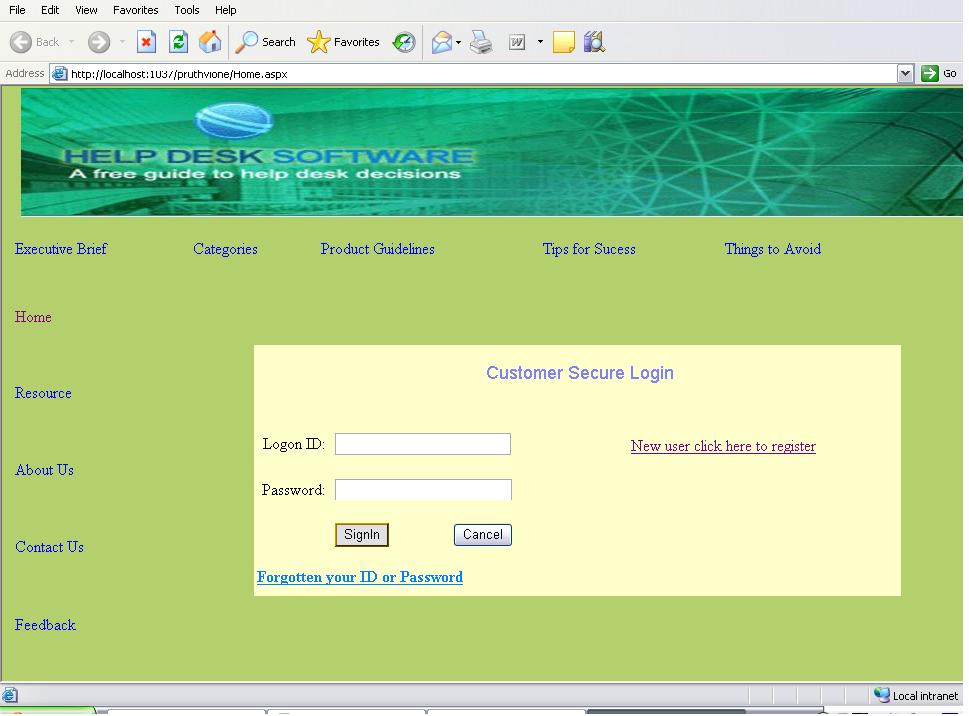Expand the Edit button dropdown arrow
Screen dimensions: 969x716
tap(540, 42)
